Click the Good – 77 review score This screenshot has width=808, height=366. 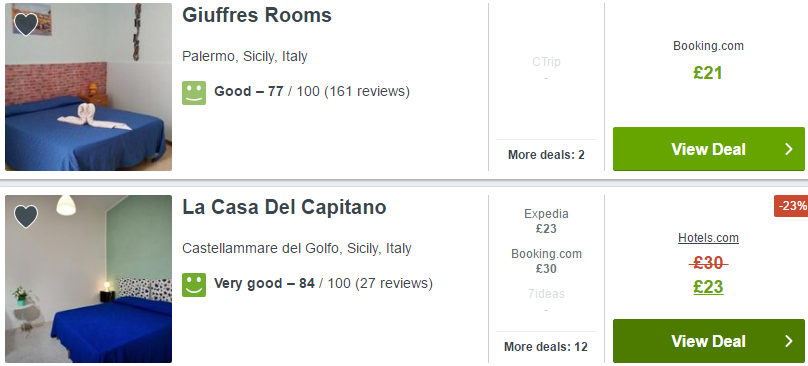(248, 92)
